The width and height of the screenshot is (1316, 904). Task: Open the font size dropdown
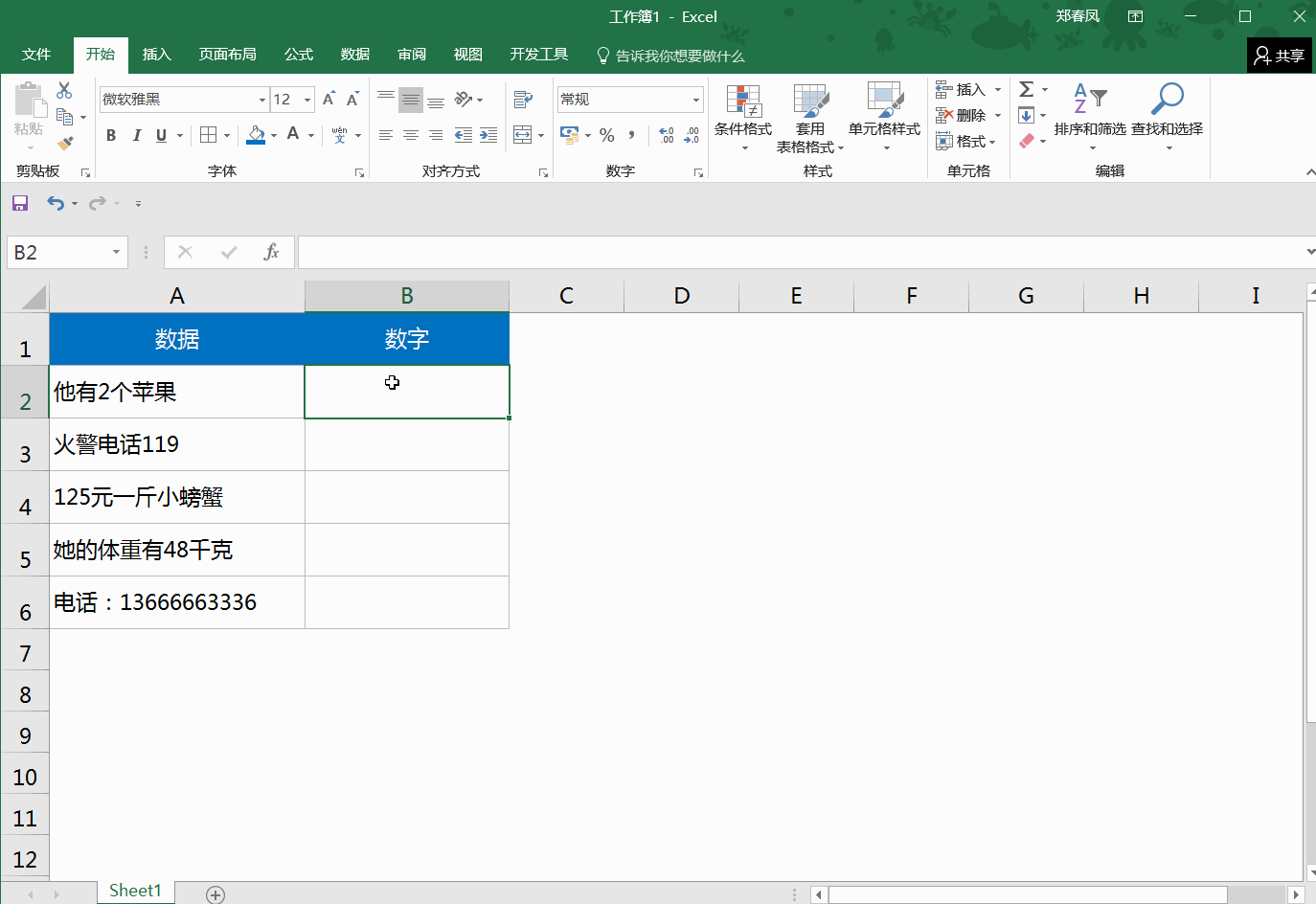(307, 100)
